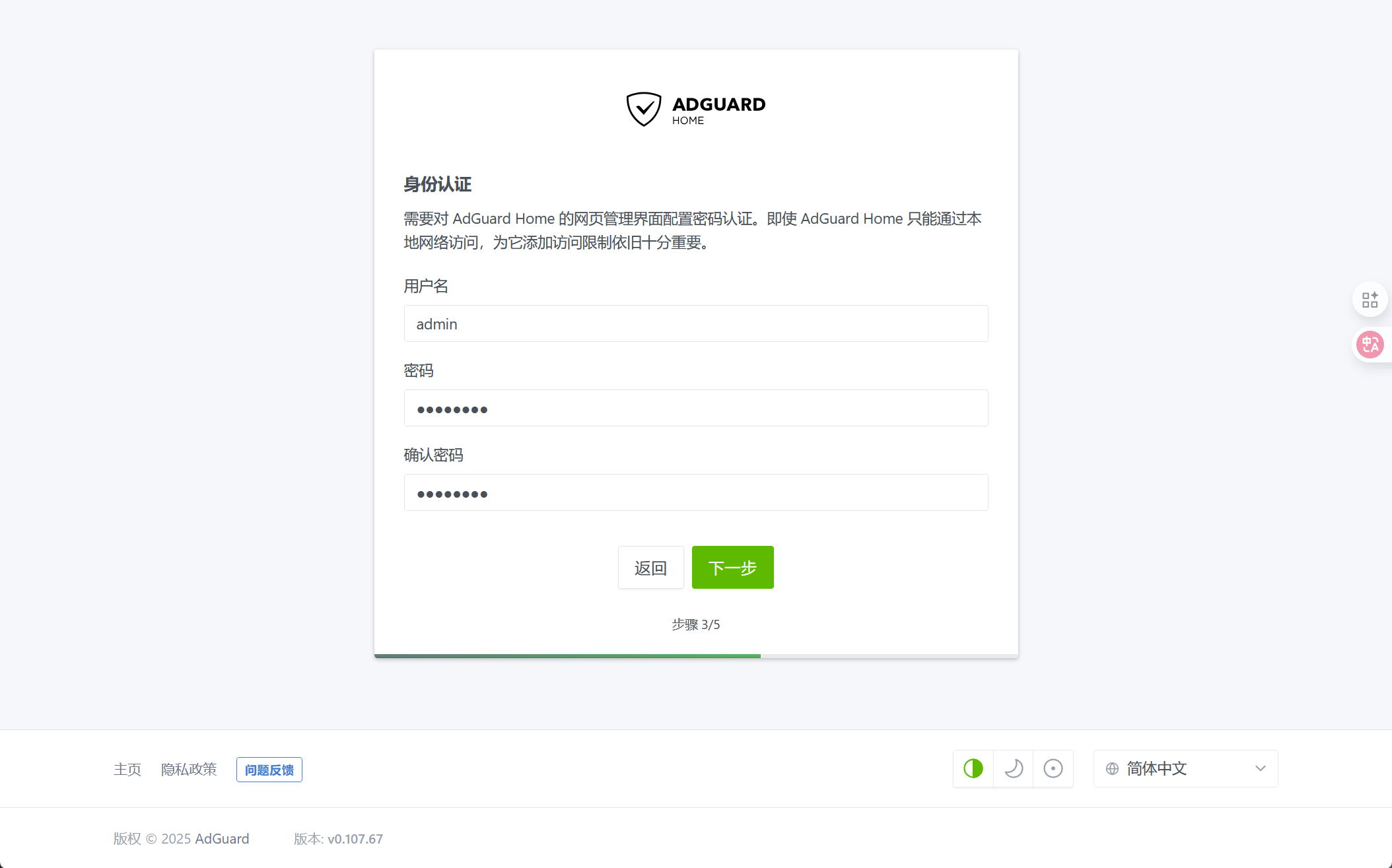Open the 隐私政策 privacy policy link
Viewport: 1392px width, 868px height.
pos(189,769)
